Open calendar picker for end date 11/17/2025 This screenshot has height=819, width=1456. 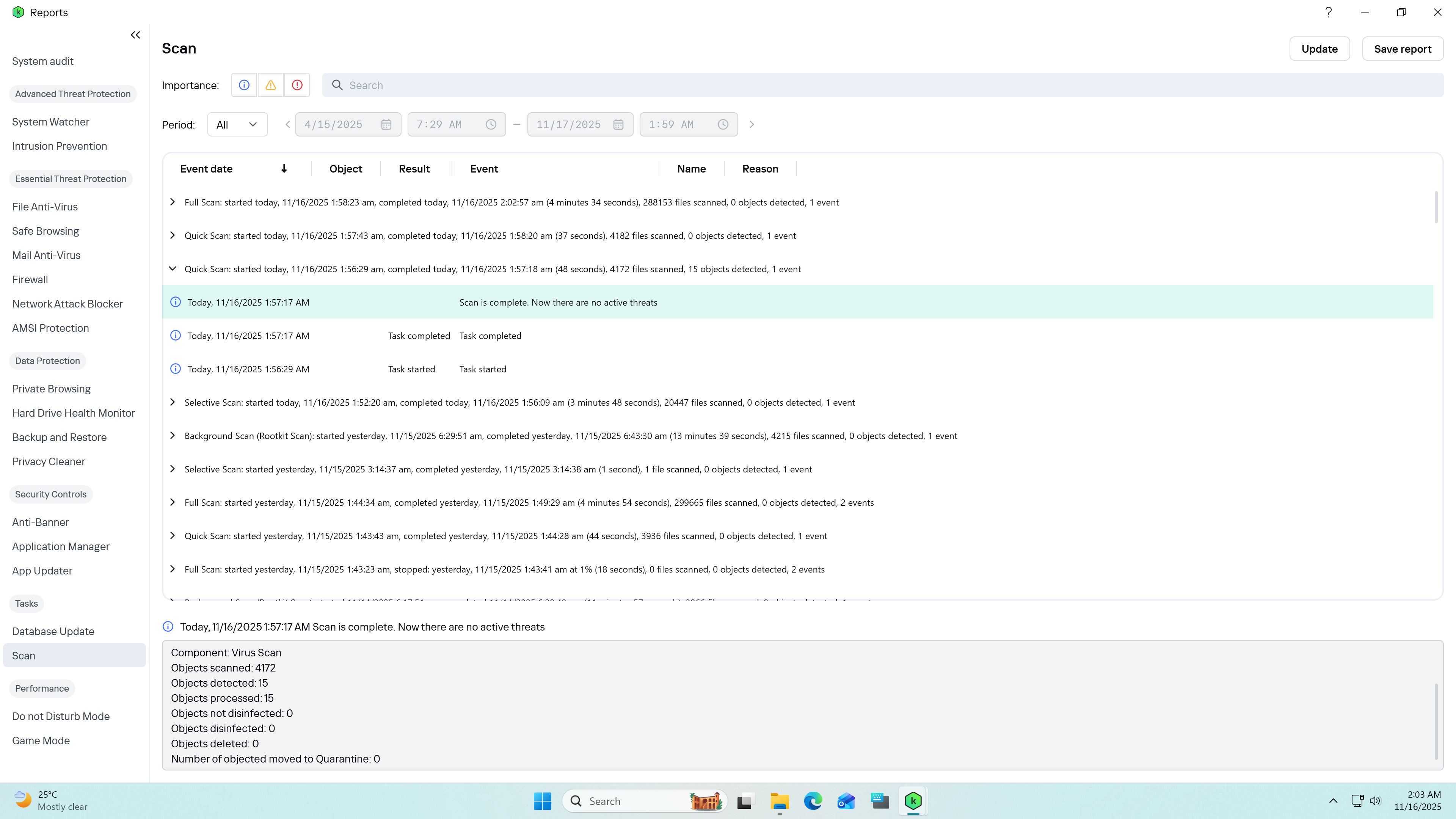tap(618, 124)
